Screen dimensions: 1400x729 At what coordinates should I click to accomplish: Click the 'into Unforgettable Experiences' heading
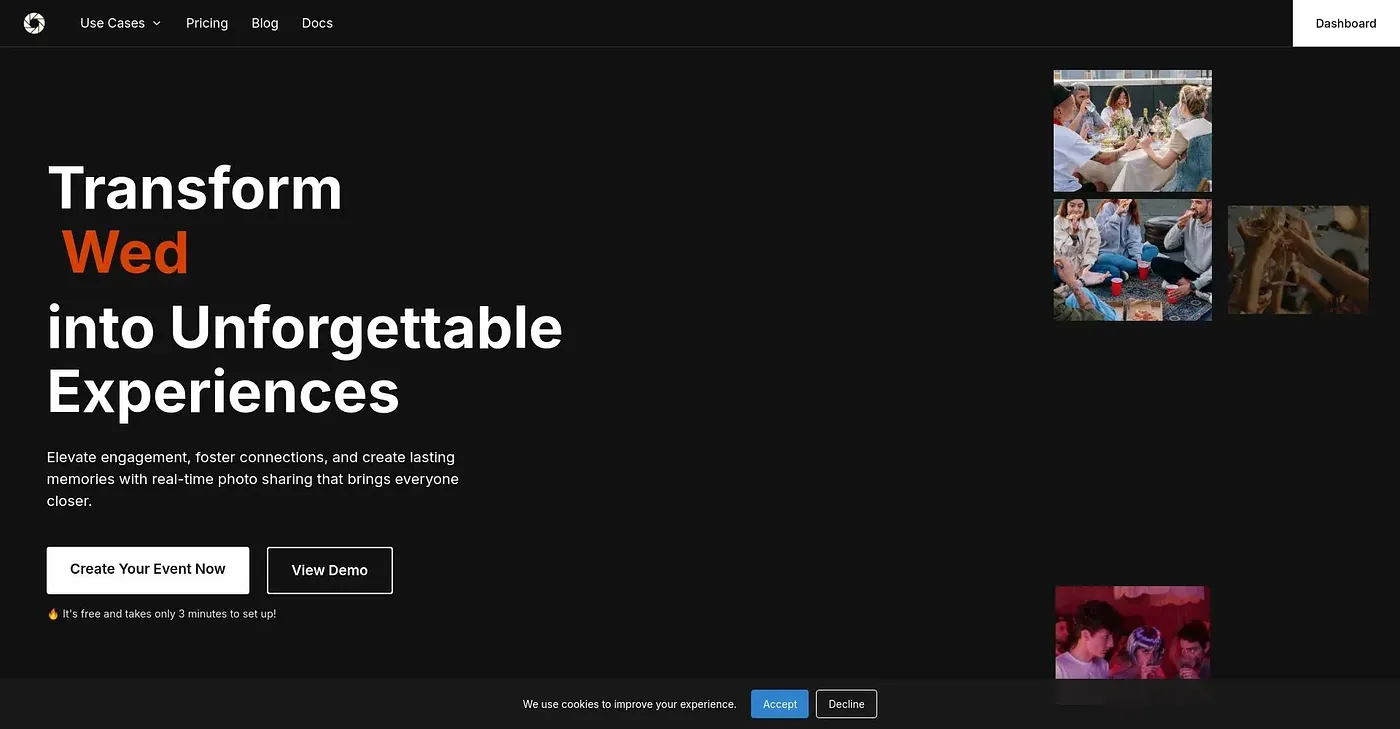[x=305, y=359]
